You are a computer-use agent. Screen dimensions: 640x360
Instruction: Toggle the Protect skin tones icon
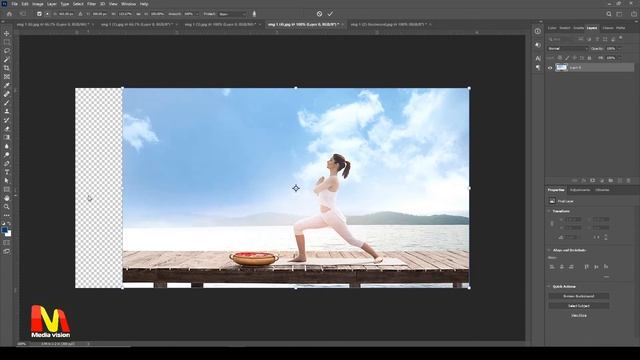point(254,14)
